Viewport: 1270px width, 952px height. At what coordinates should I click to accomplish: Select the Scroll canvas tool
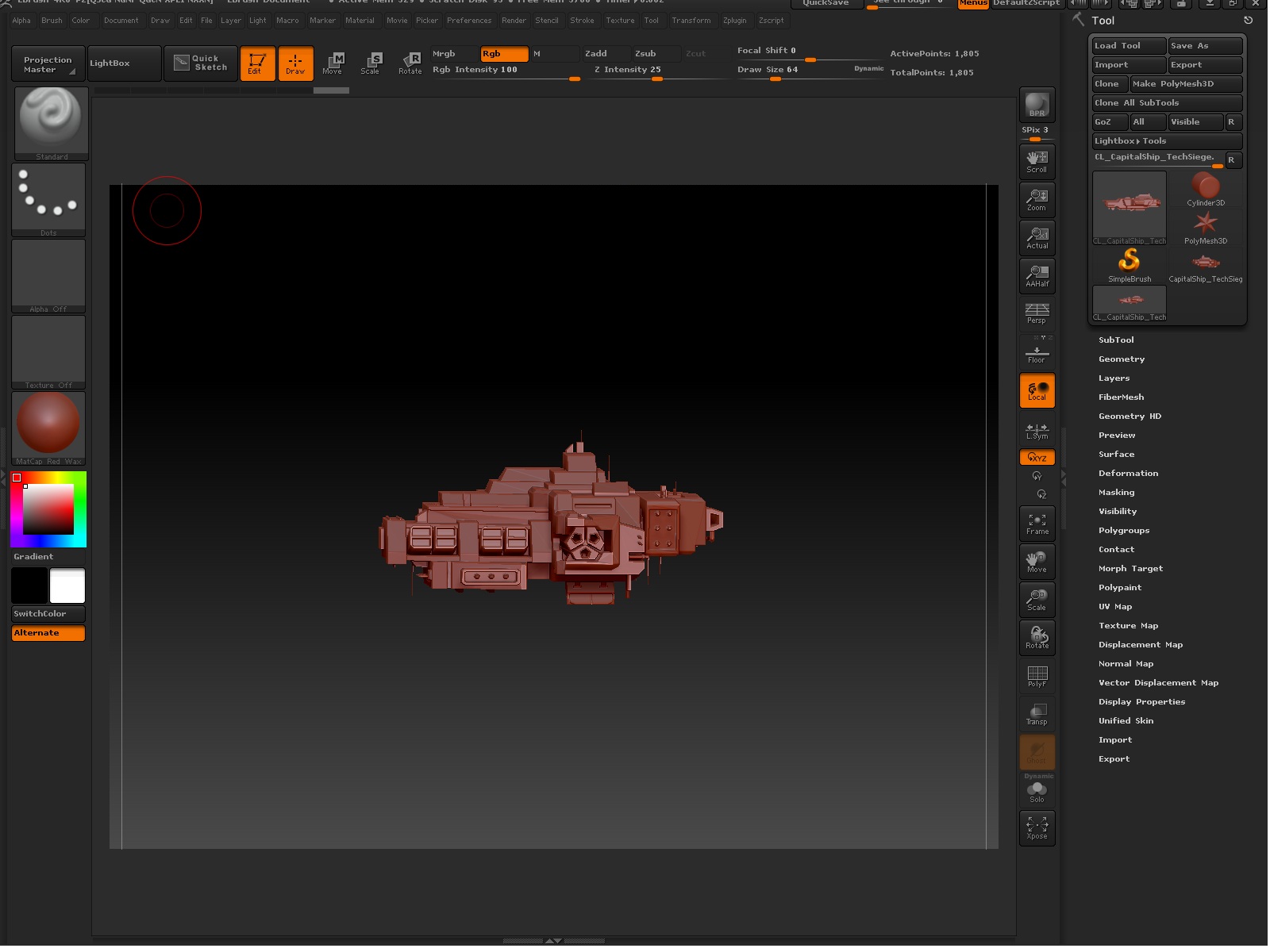tap(1037, 161)
